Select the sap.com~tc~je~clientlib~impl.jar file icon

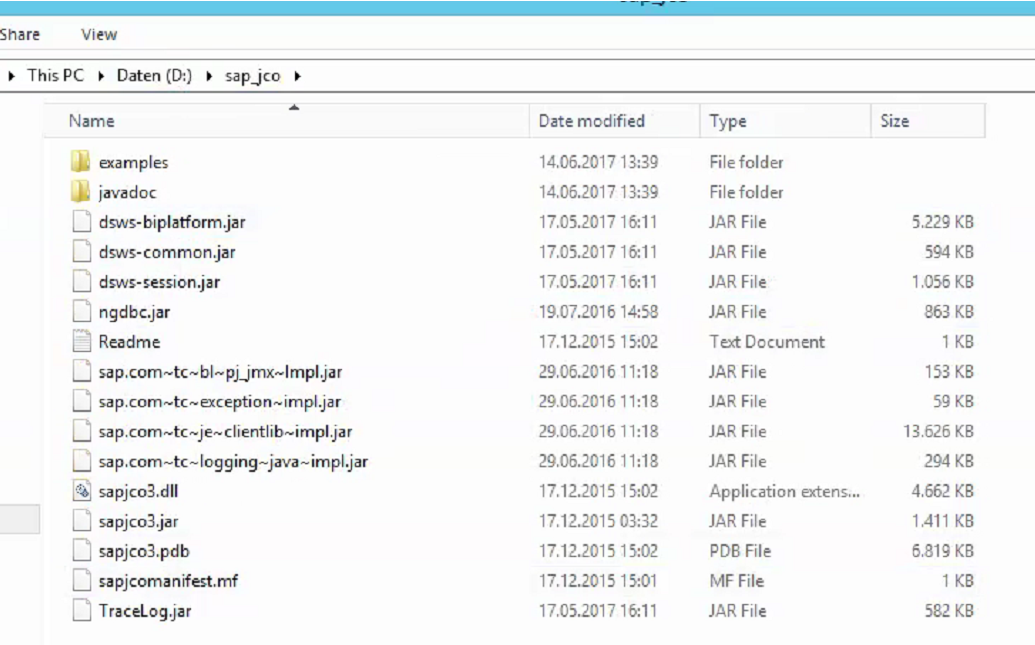(x=81, y=431)
